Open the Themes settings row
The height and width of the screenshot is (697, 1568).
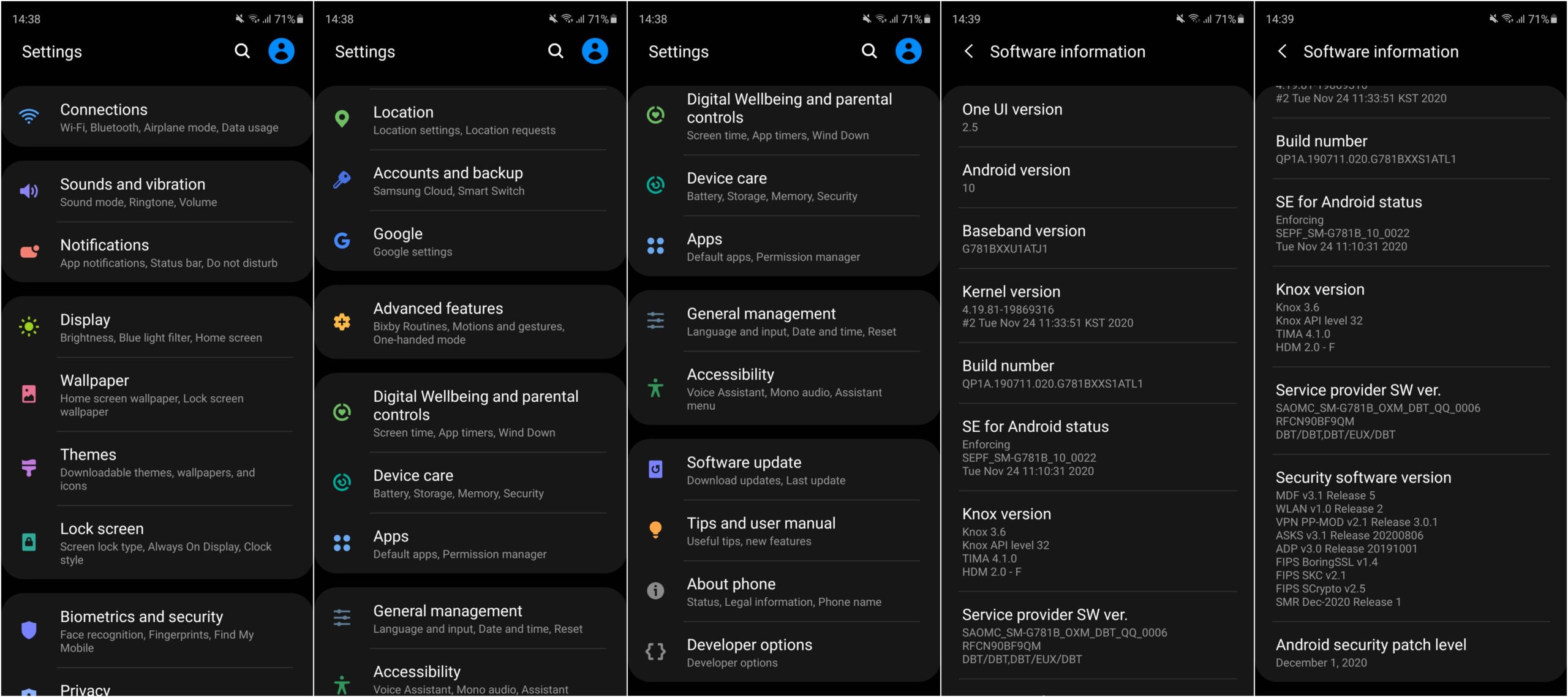tap(157, 469)
